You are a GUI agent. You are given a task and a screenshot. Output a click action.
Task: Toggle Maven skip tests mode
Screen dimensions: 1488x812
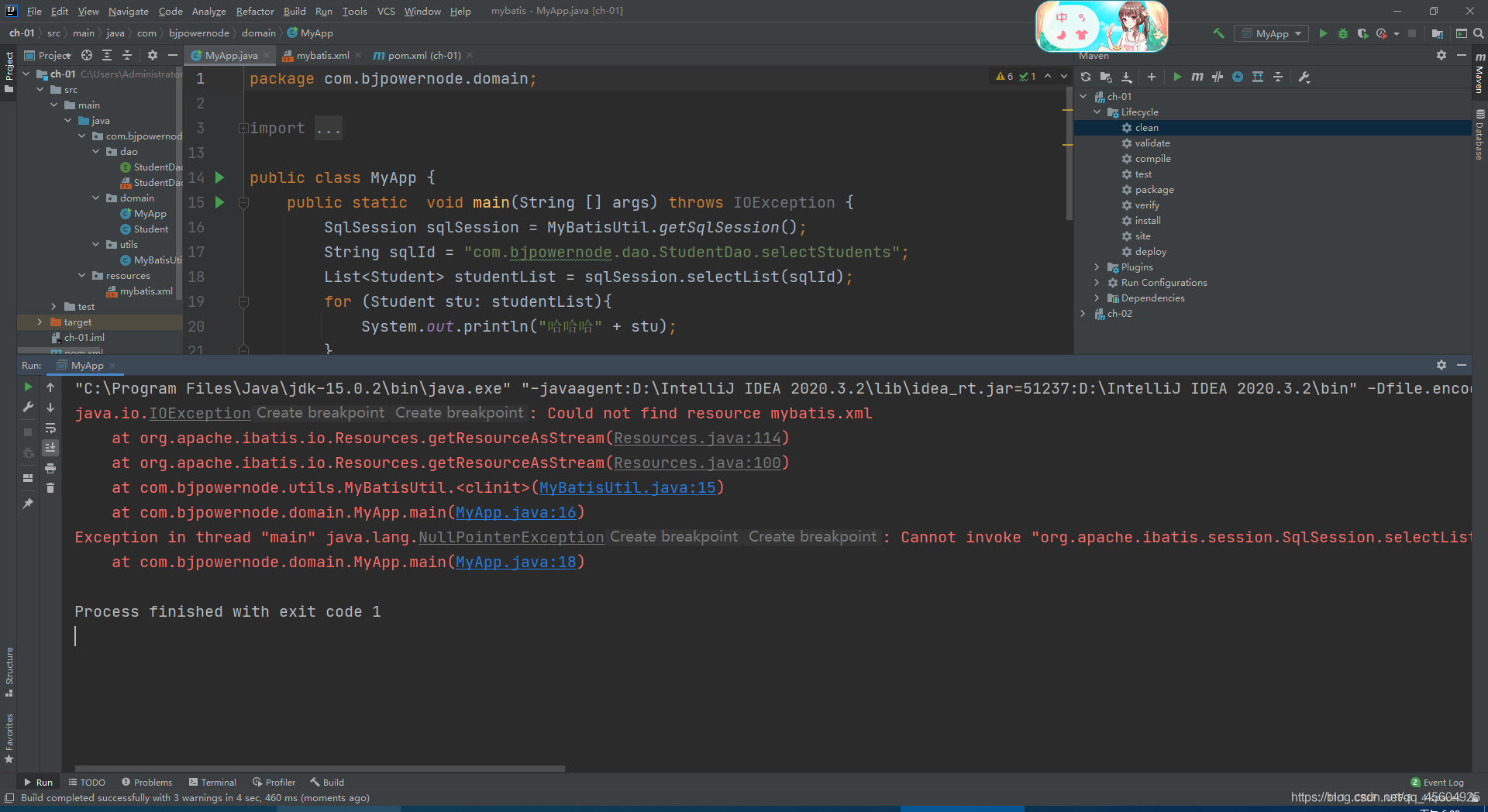click(x=1238, y=77)
